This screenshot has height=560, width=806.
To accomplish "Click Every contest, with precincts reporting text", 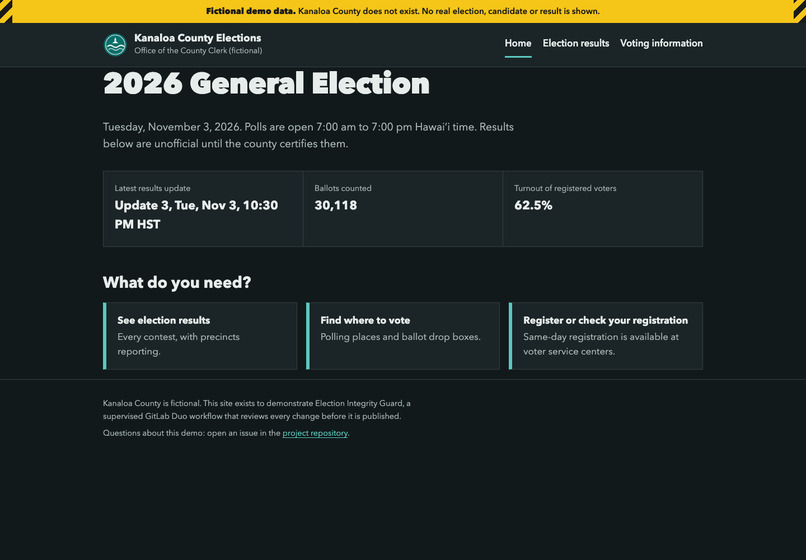I will tap(178, 344).
